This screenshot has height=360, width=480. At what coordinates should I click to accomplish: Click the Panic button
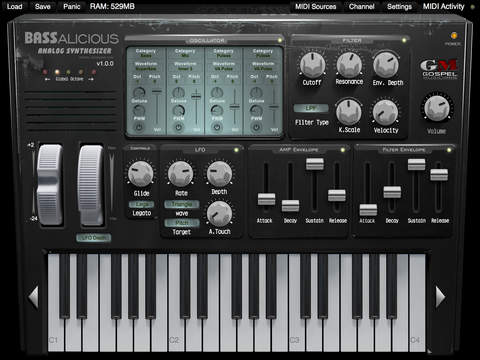click(72, 6)
